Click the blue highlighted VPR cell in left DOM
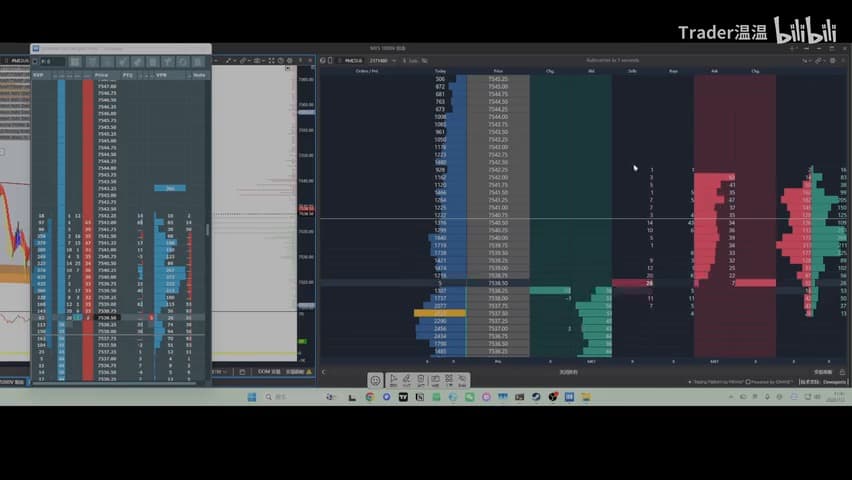This screenshot has height=480, width=852. pyautogui.click(x=170, y=188)
